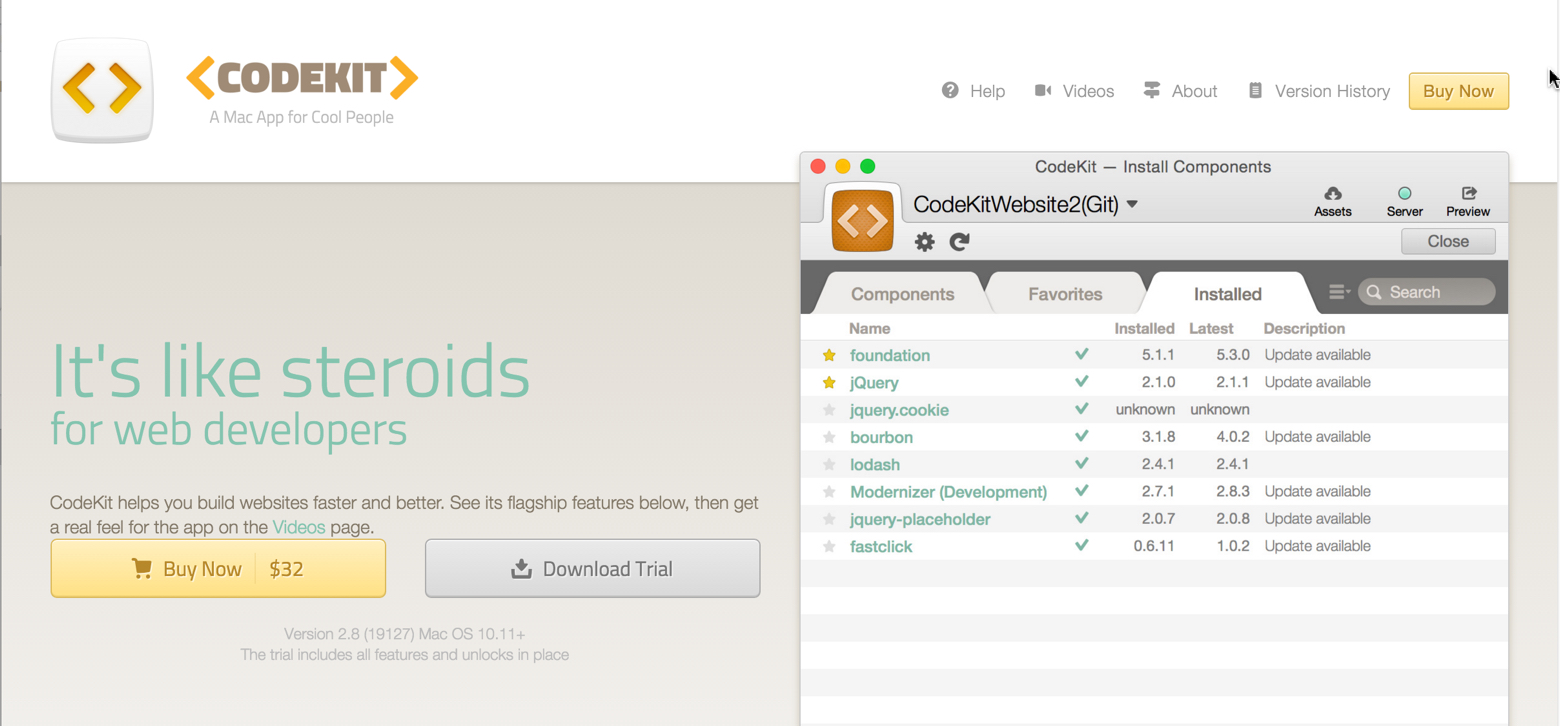This screenshot has height=726, width=1560.
Task: Click the Version History document icon
Action: [1255, 90]
